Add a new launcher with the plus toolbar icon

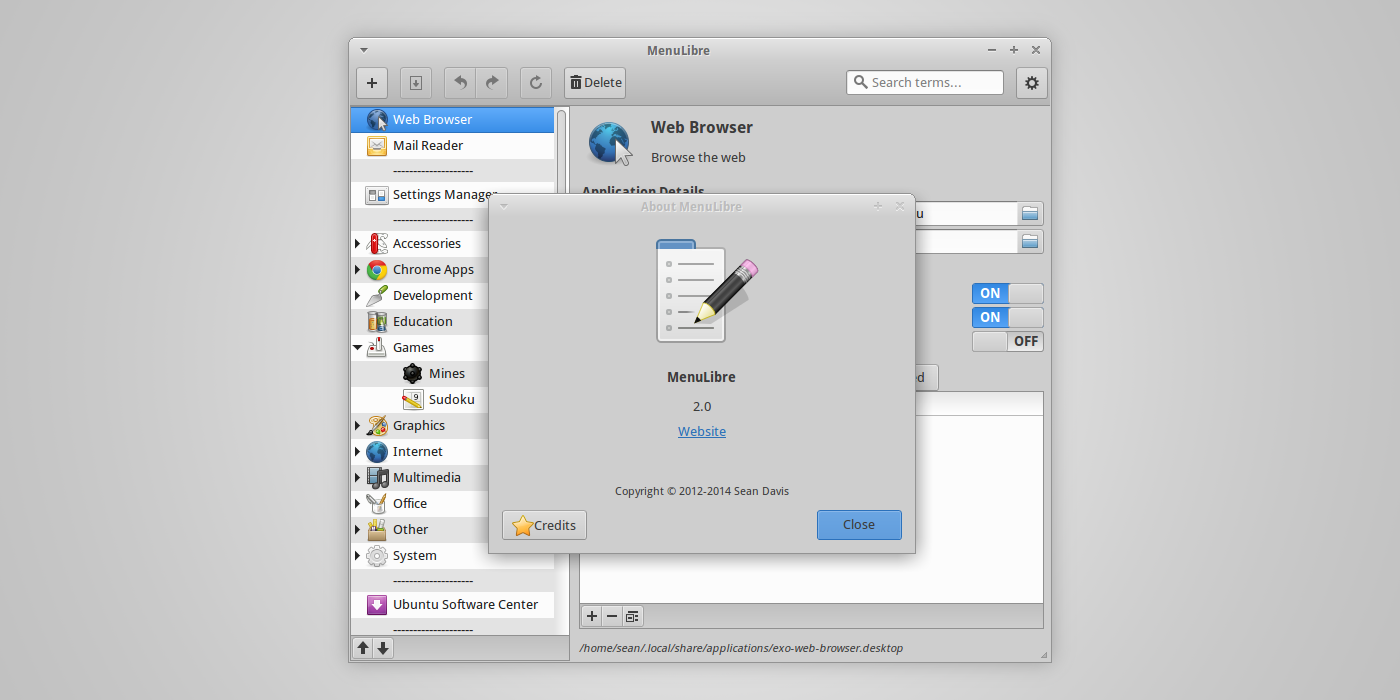pyautogui.click(x=372, y=83)
